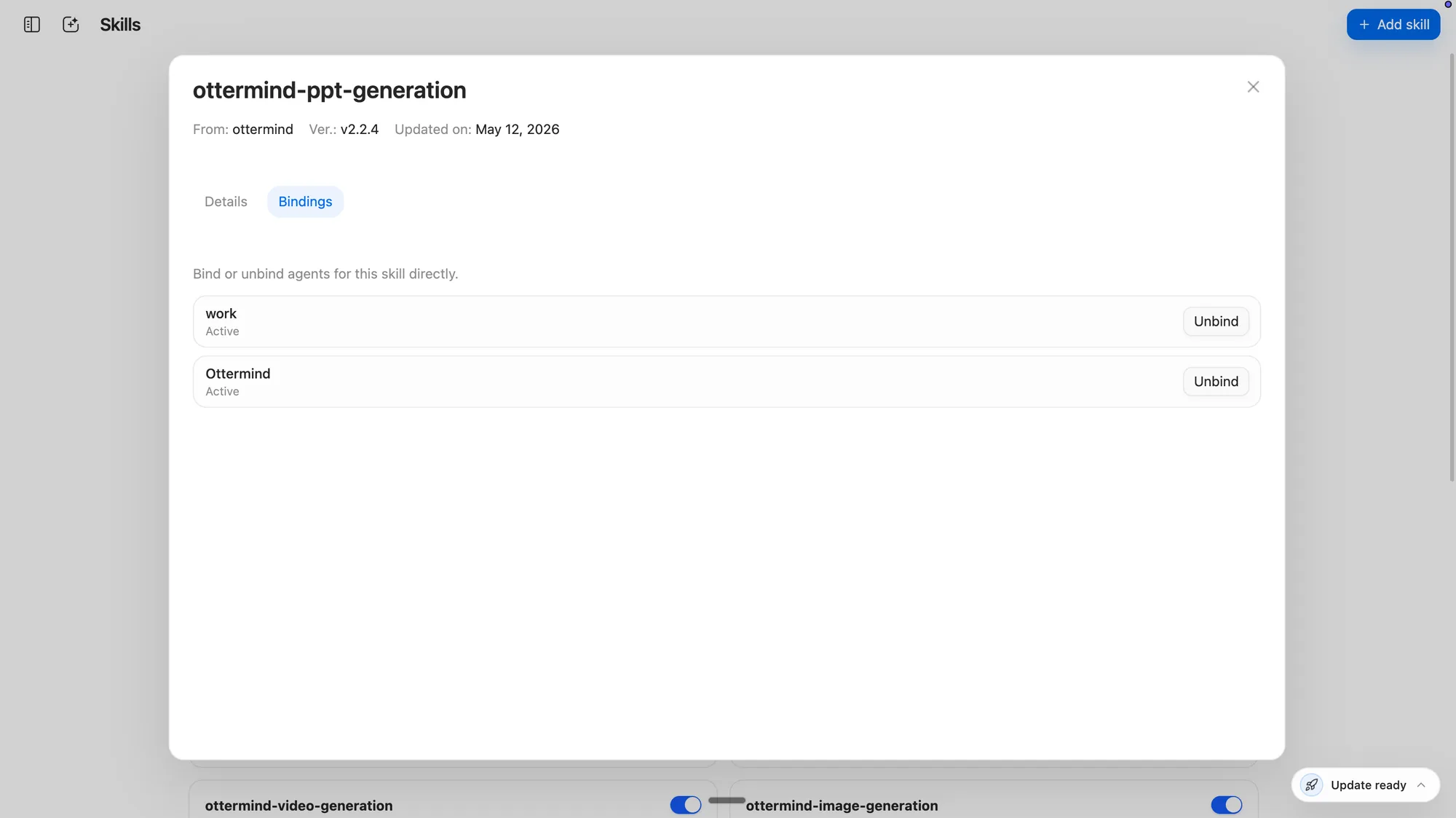1456x818 pixels.
Task: Switch to the Details tab
Action: [226, 202]
